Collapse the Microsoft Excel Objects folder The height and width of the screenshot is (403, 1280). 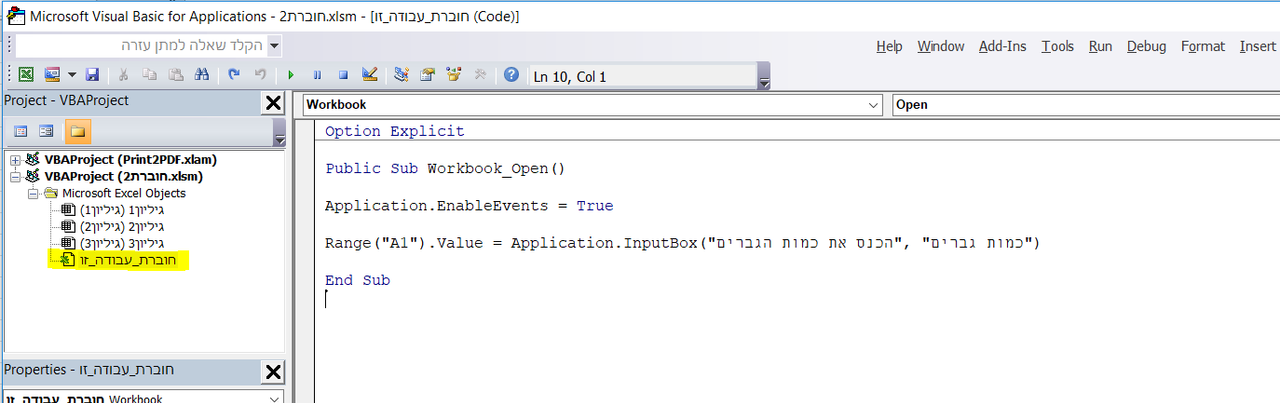[33, 193]
